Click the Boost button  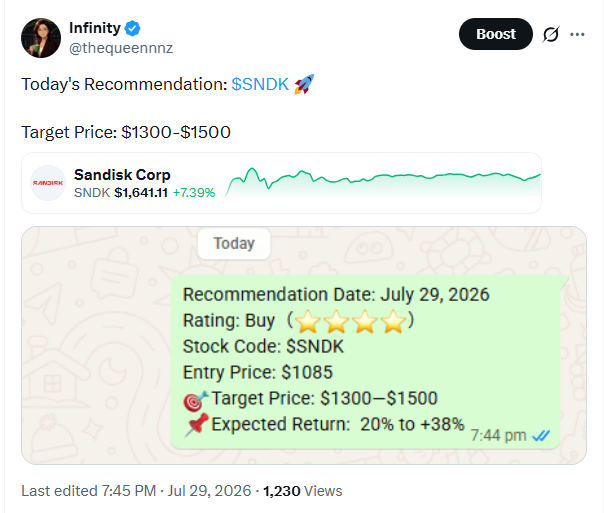(x=496, y=34)
